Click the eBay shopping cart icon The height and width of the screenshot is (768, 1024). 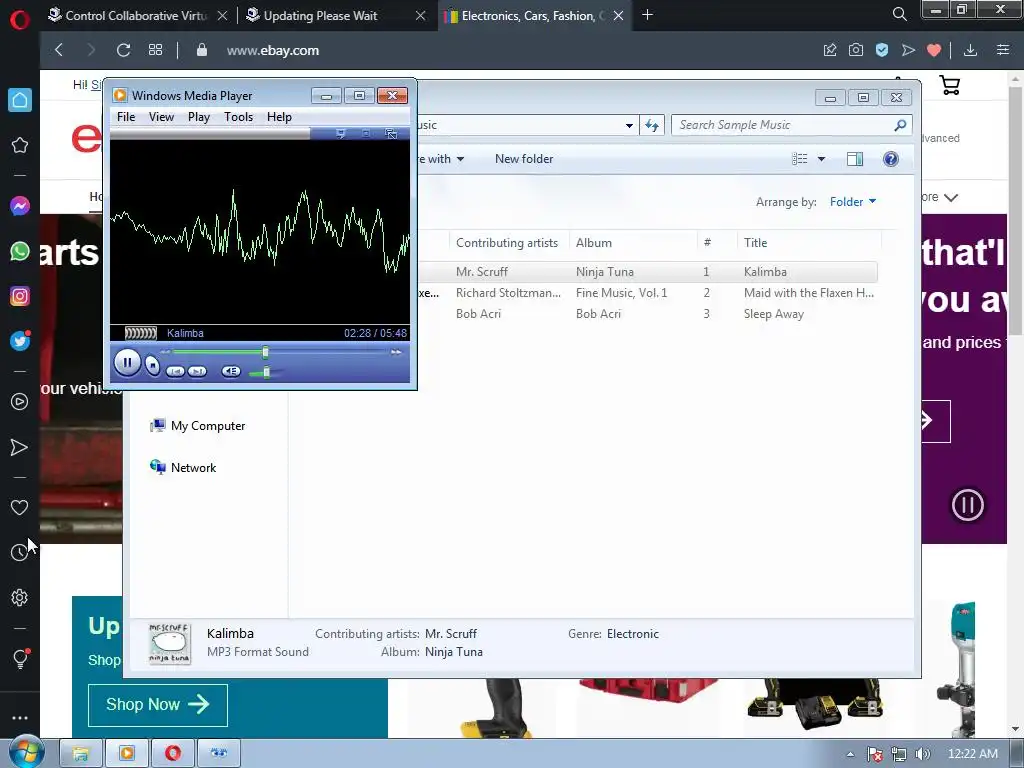point(950,85)
